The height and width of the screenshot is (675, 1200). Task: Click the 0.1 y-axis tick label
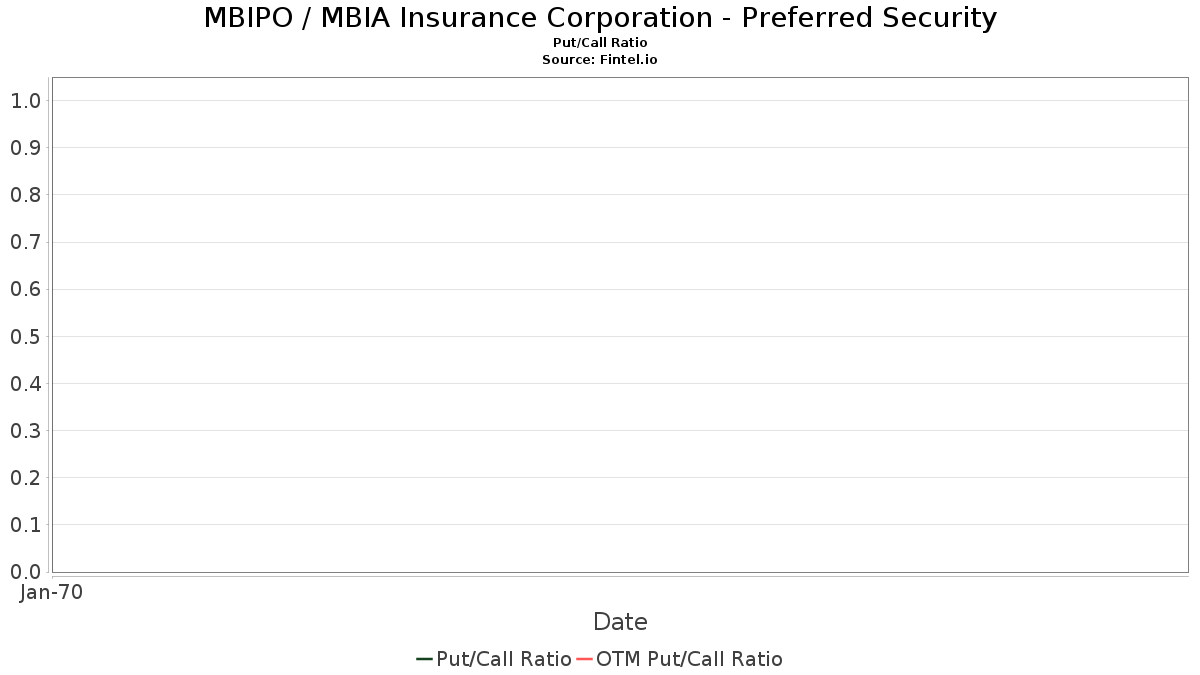(x=25, y=525)
